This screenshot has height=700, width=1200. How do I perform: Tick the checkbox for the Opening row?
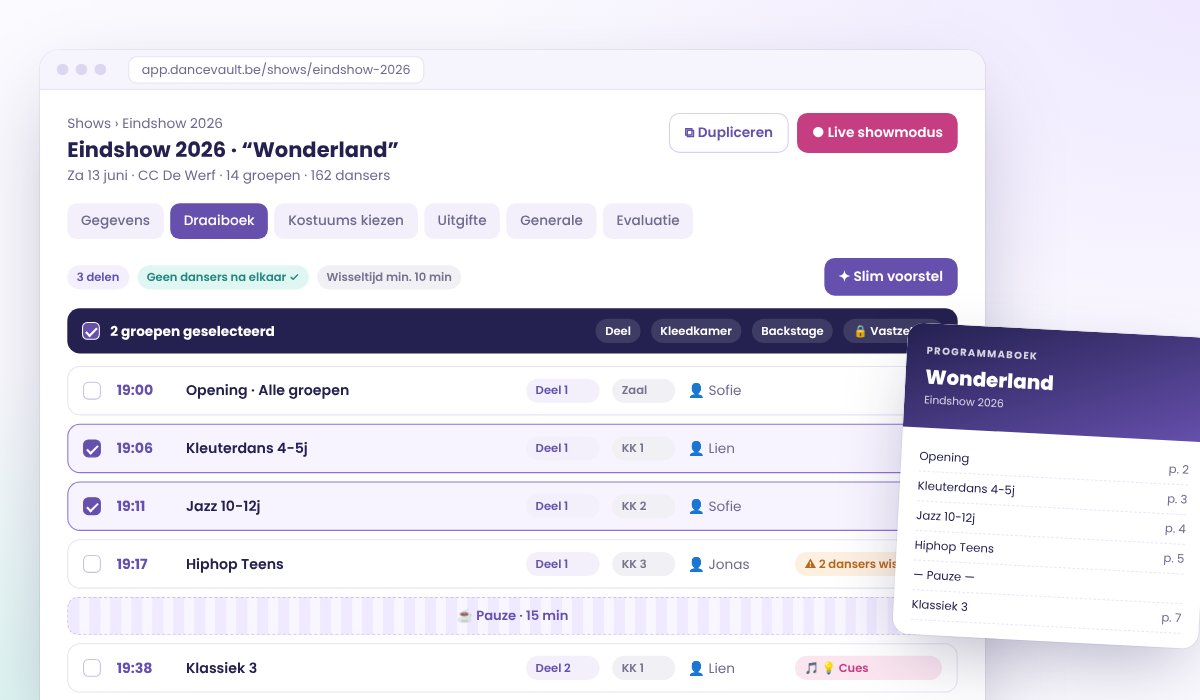92,391
